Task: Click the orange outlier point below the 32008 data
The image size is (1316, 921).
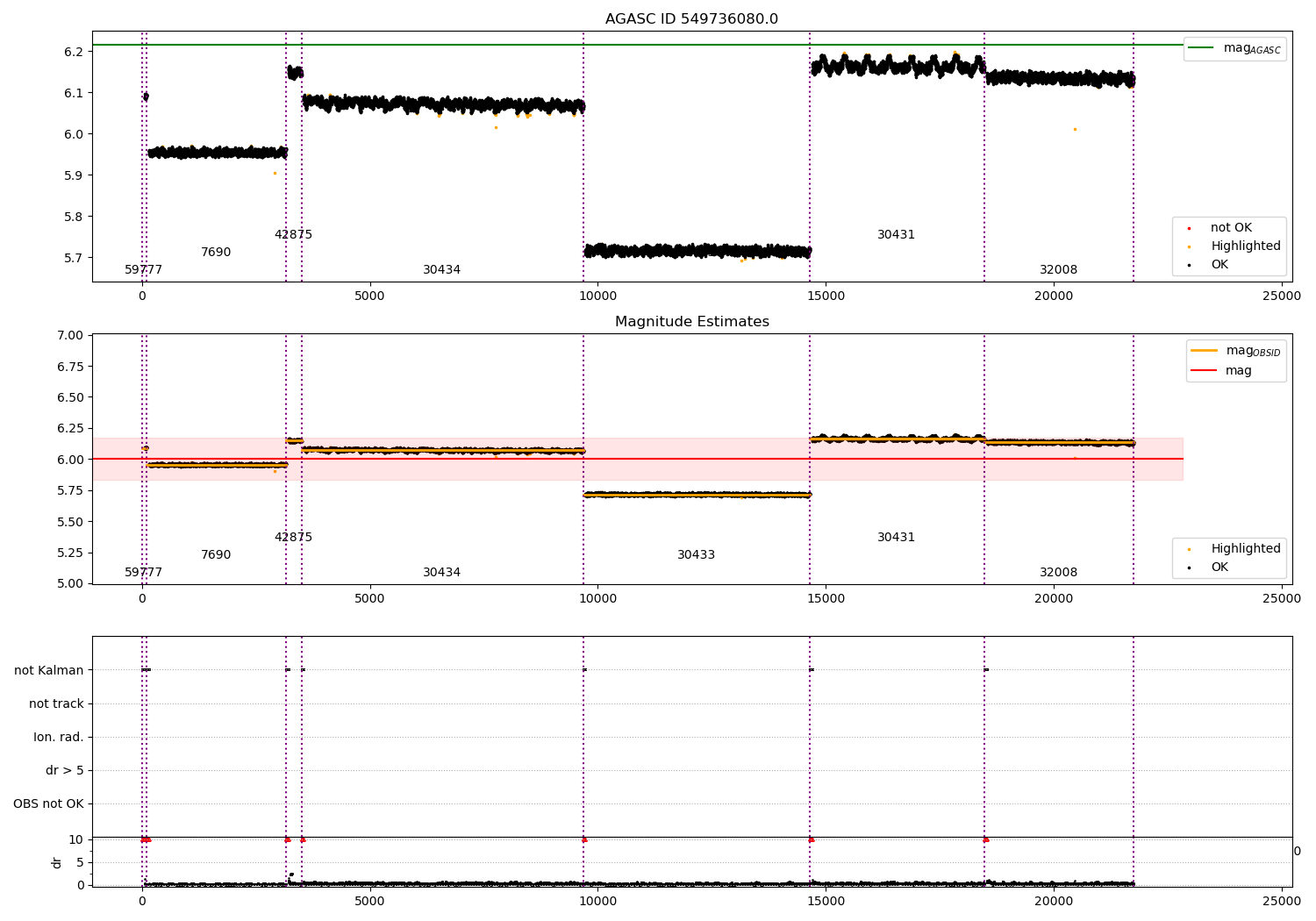Action: (1075, 129)
